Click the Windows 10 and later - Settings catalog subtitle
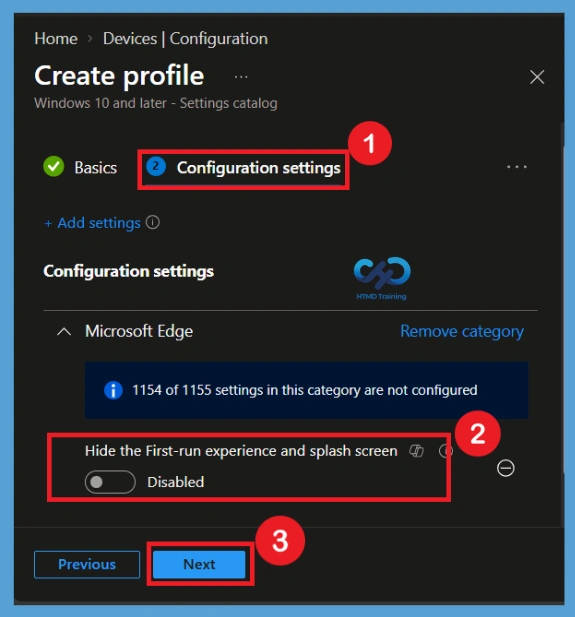 [156, 103]
